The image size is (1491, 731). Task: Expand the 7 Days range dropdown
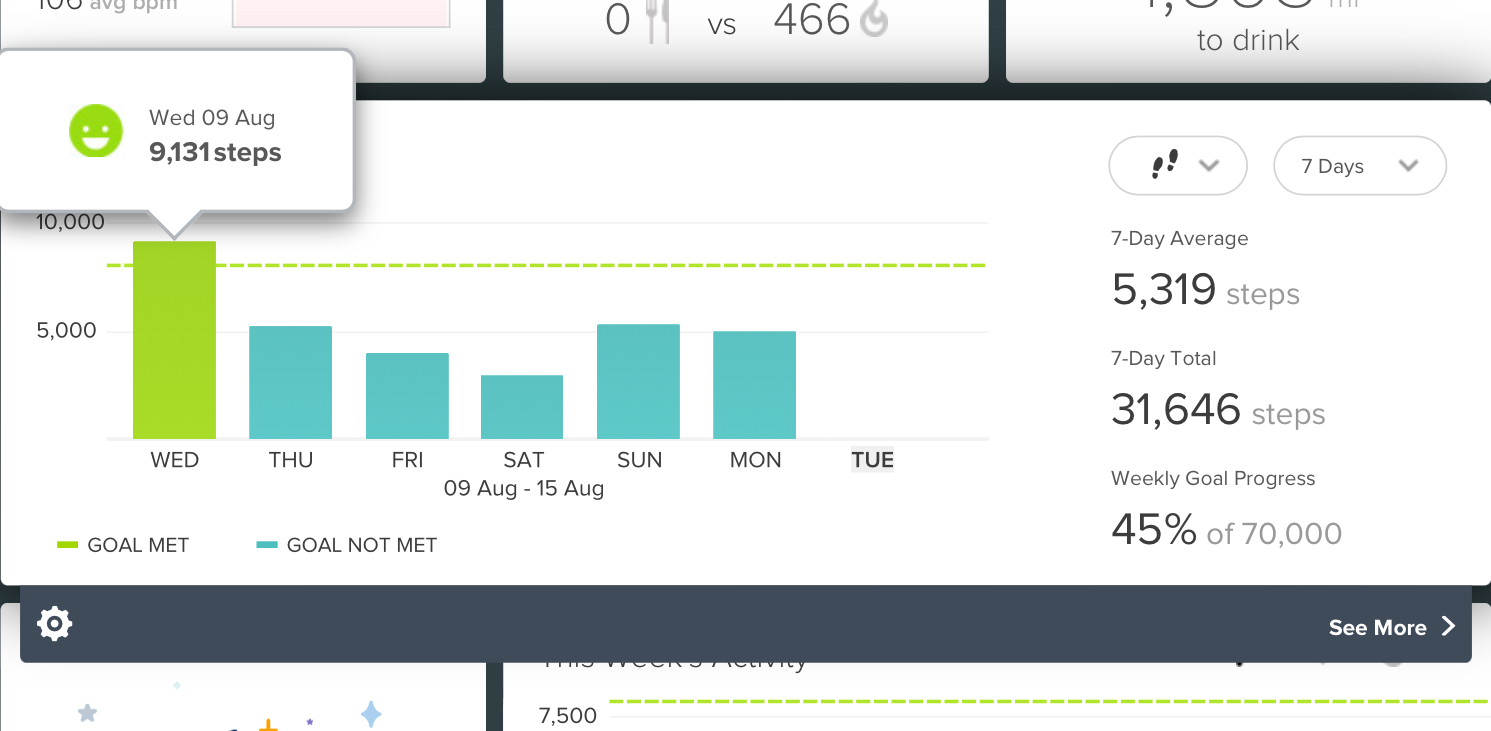(1360, 166)
